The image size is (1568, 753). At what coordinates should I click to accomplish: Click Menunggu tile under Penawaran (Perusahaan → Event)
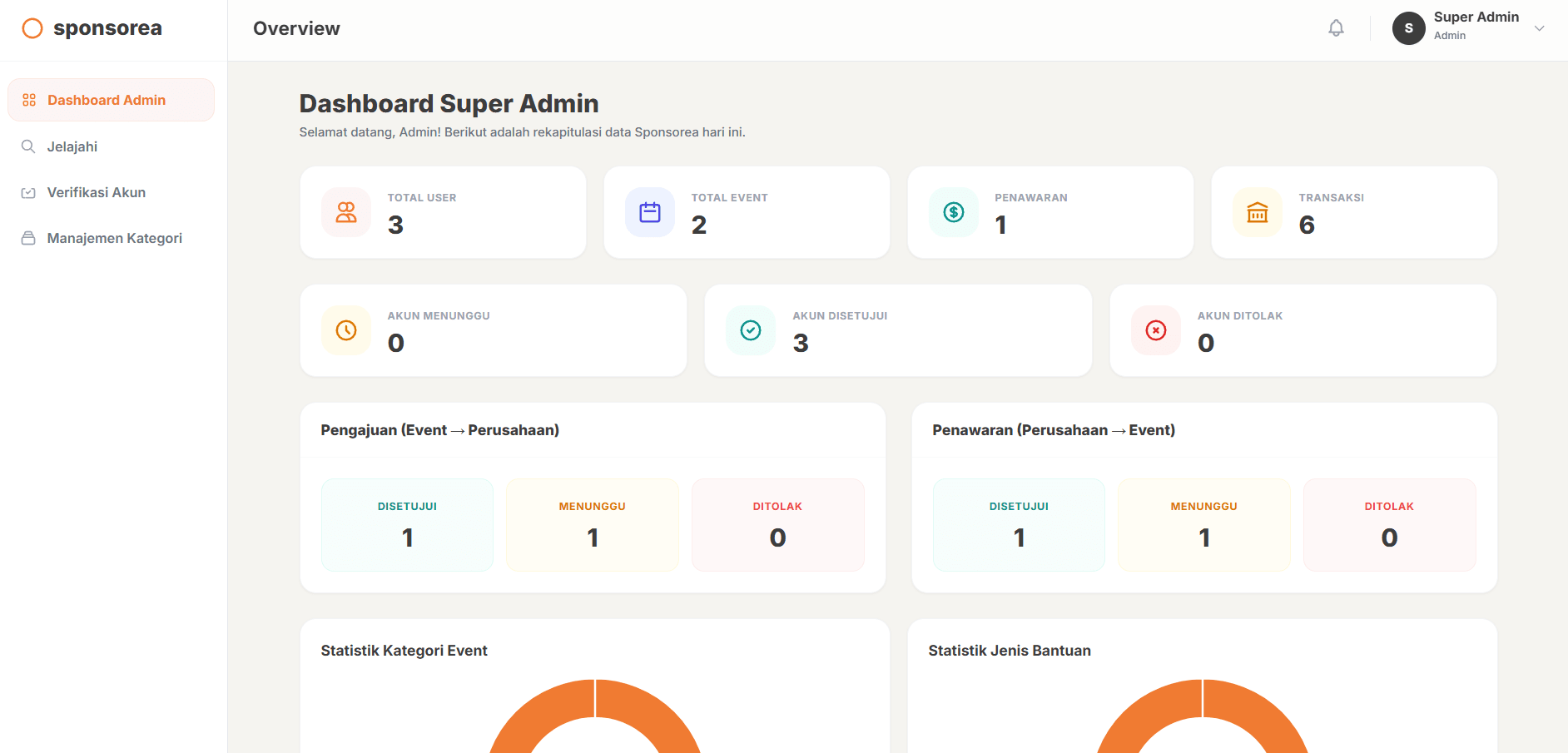click(1204, 525)
